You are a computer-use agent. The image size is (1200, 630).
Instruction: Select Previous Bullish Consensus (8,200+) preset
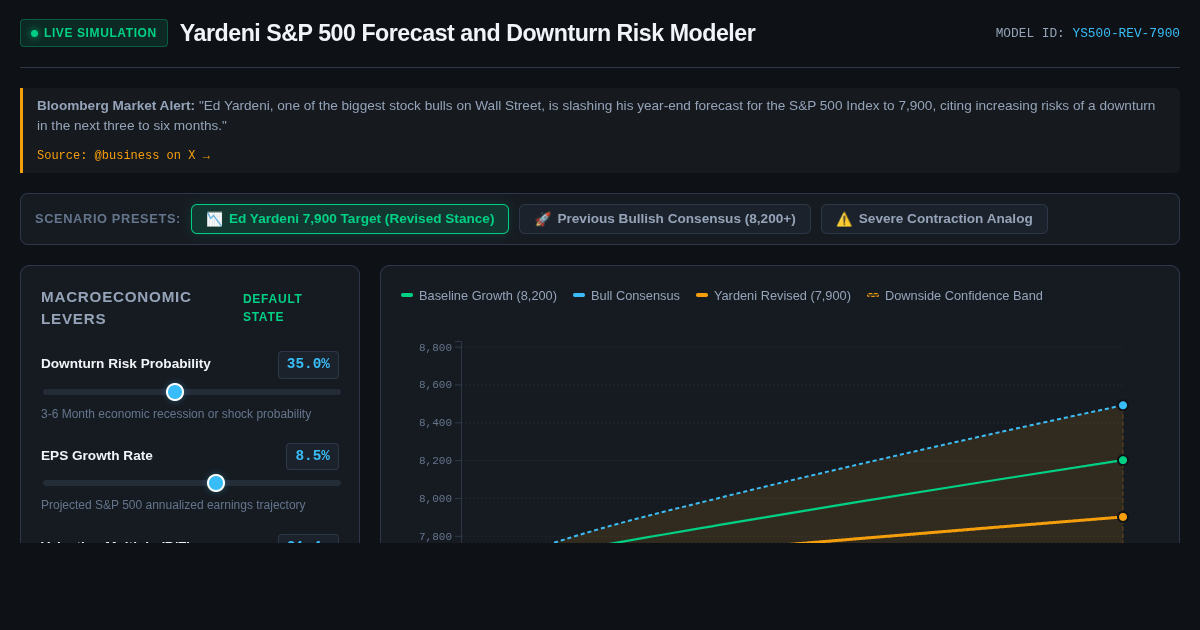pos(665,219)
